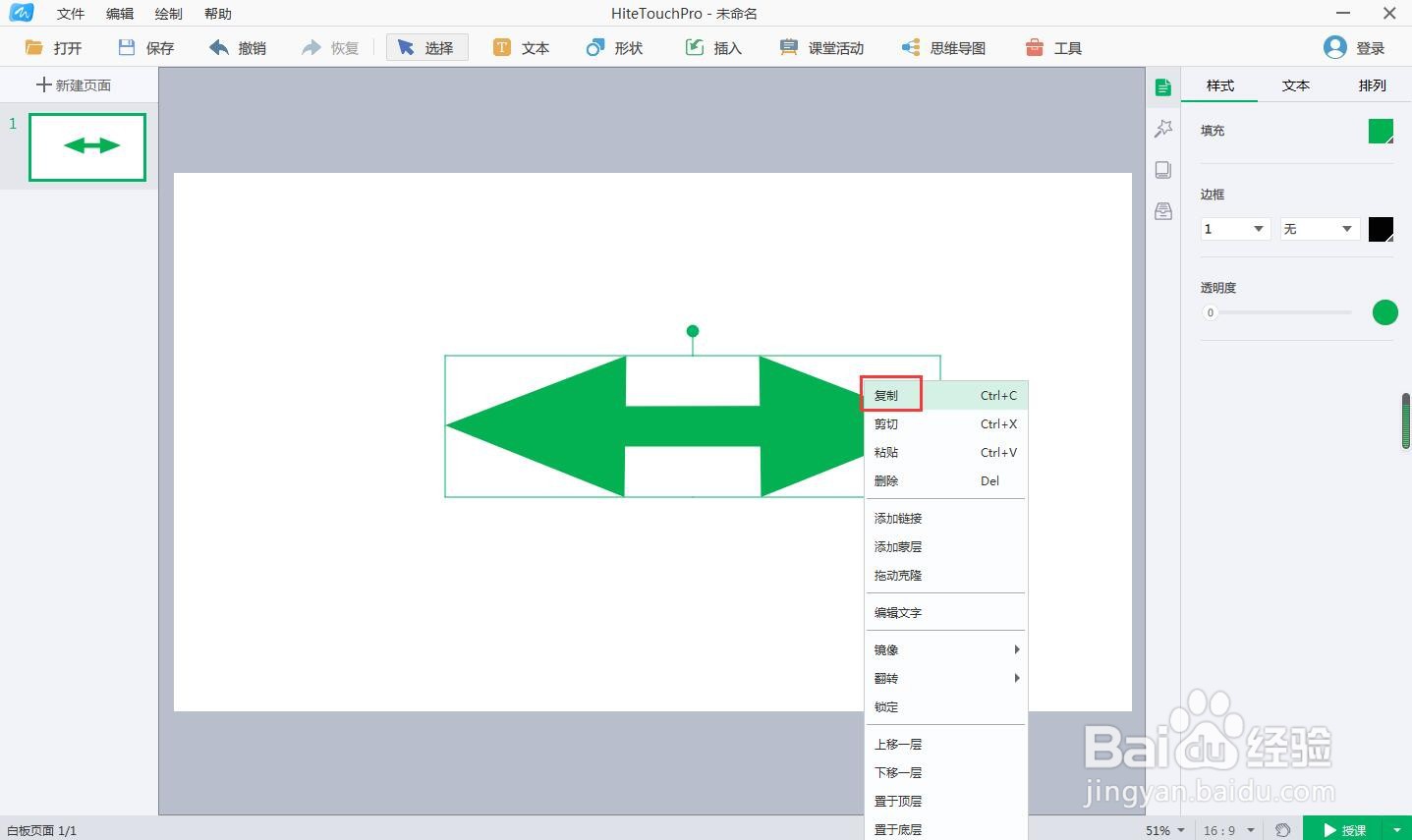The image size is (1412, 840).
Task: Open the 插入 (Insert) tool
Action: pos(713,47)
